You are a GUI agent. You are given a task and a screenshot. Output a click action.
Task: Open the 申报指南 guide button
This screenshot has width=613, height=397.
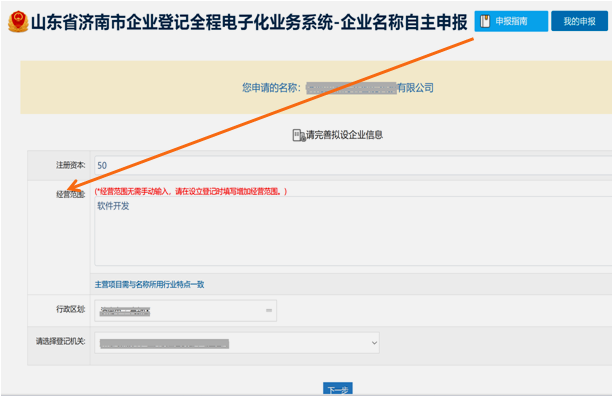[x=511, y=21]
